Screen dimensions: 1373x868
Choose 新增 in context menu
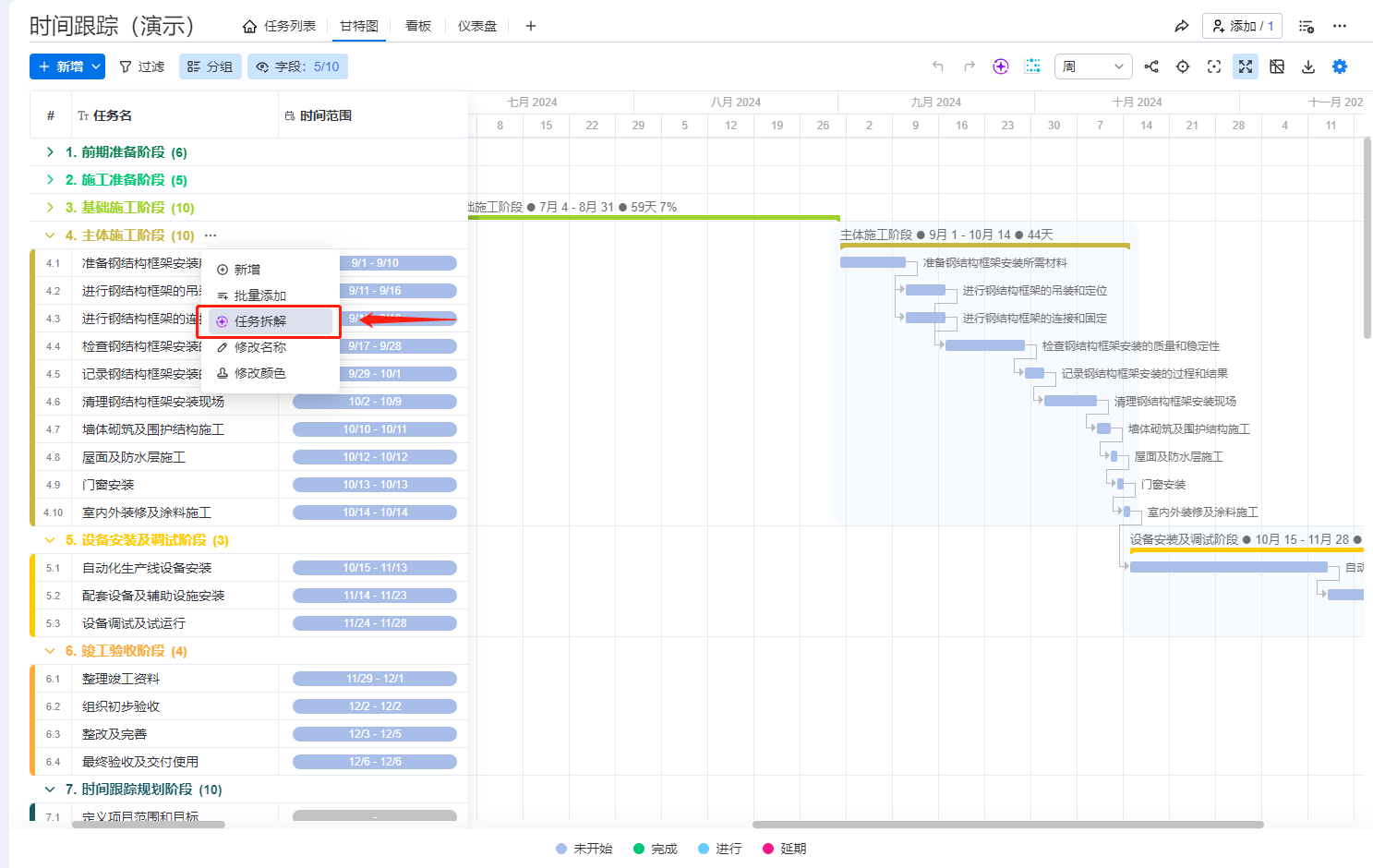[x=271, y=270]
